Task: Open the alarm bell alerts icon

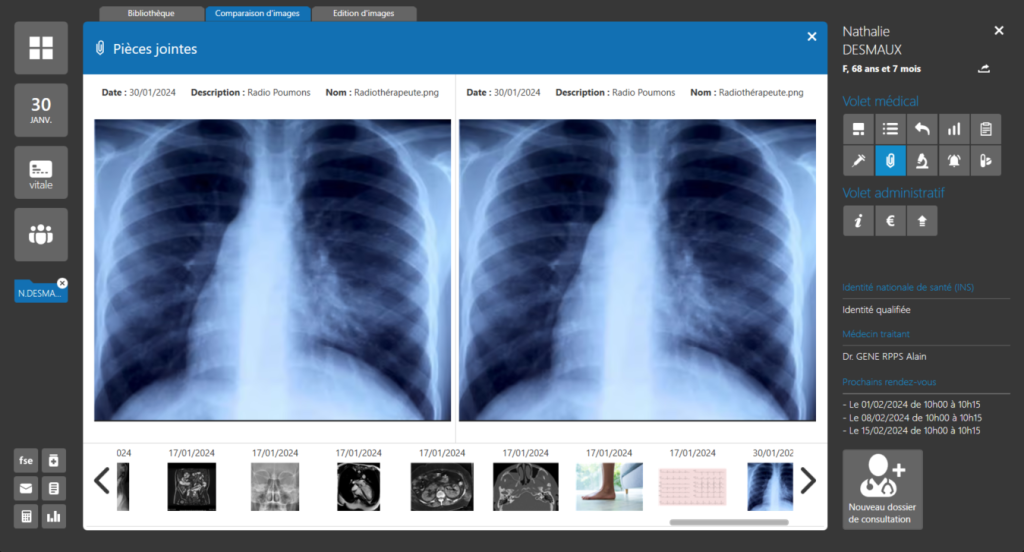Action: pyautogui.click(x=954, y=161)
